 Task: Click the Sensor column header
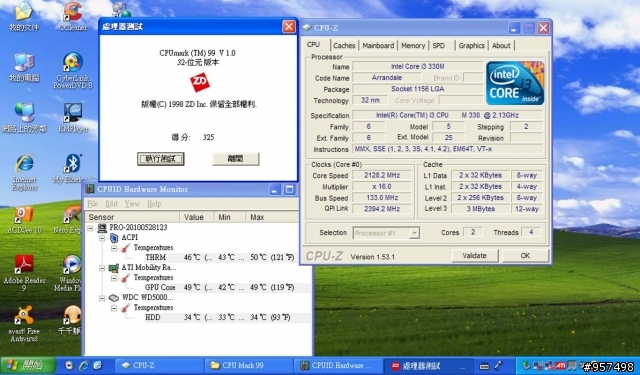tap(132, 217)
